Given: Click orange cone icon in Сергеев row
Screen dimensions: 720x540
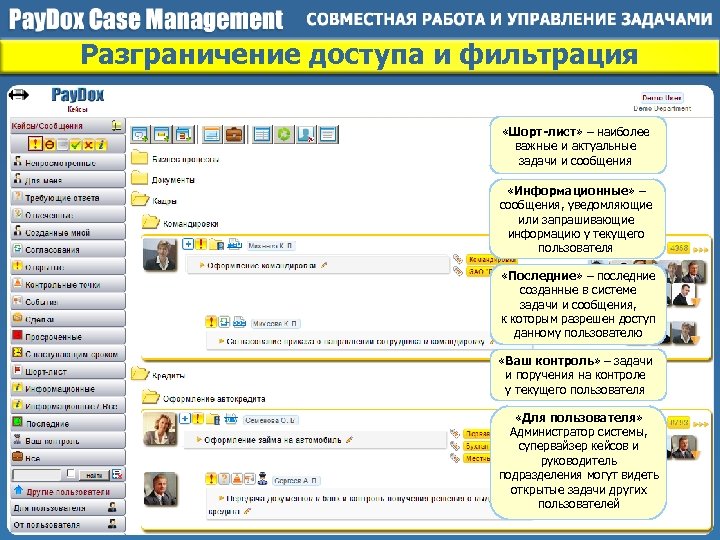Looking at the screenshot, I should click(236, 479).
